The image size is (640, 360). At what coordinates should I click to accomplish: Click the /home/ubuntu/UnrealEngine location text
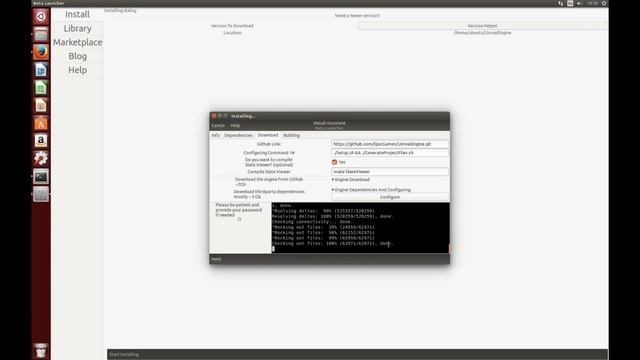(x=482, y=33)
